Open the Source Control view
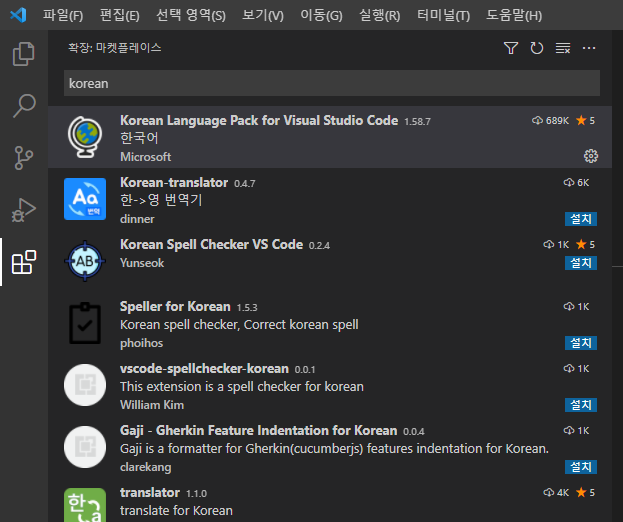This screenshot has height=522, width=623. [23, 158]
